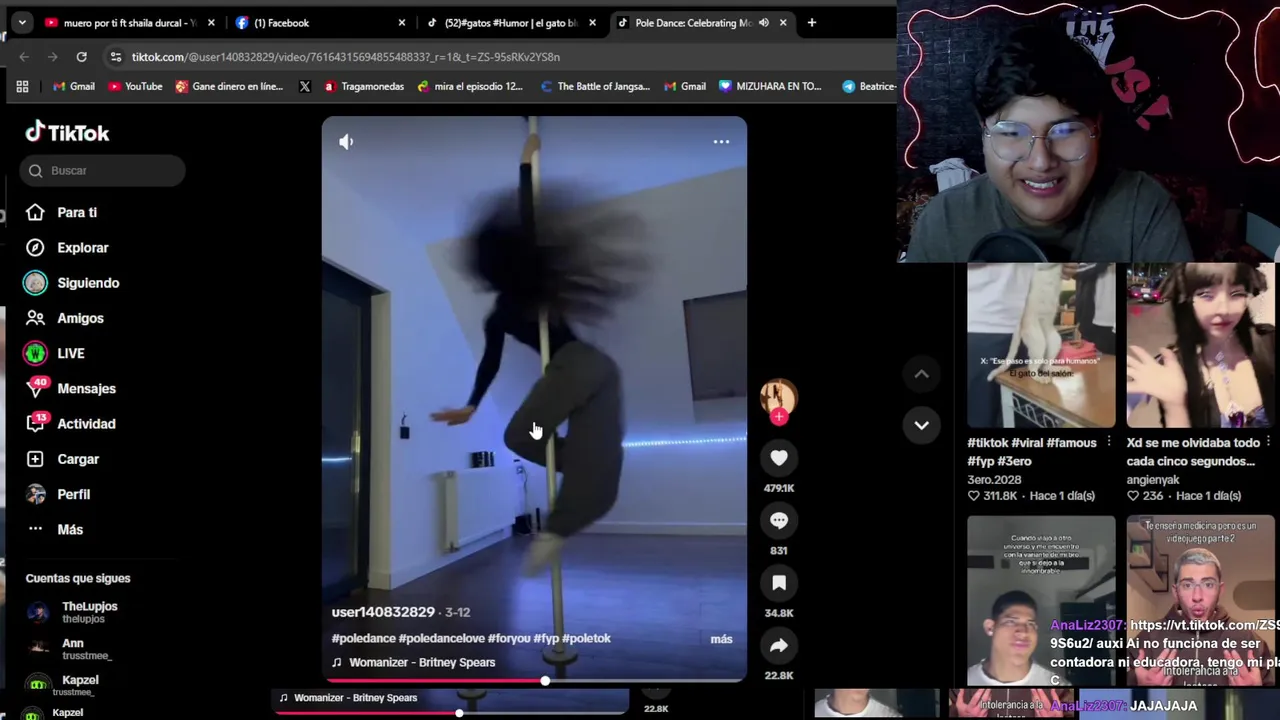
Task: Open Actividad notifications
Action: 86,424
